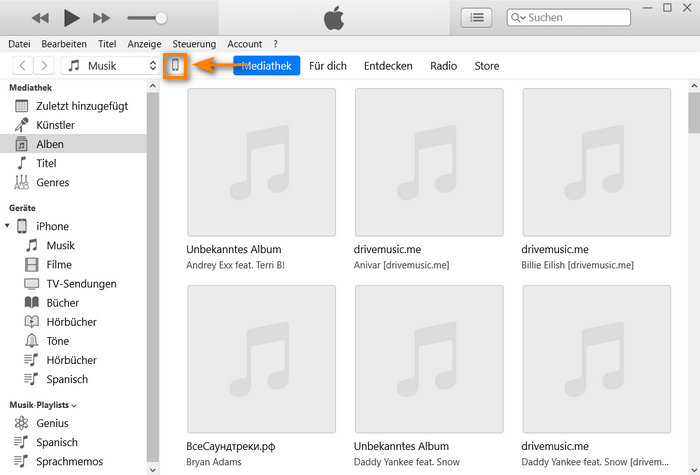The image size is (700, 475).
Task: Click artist text Andrey Exx feat. Terri B!
Action: point(235,265)
